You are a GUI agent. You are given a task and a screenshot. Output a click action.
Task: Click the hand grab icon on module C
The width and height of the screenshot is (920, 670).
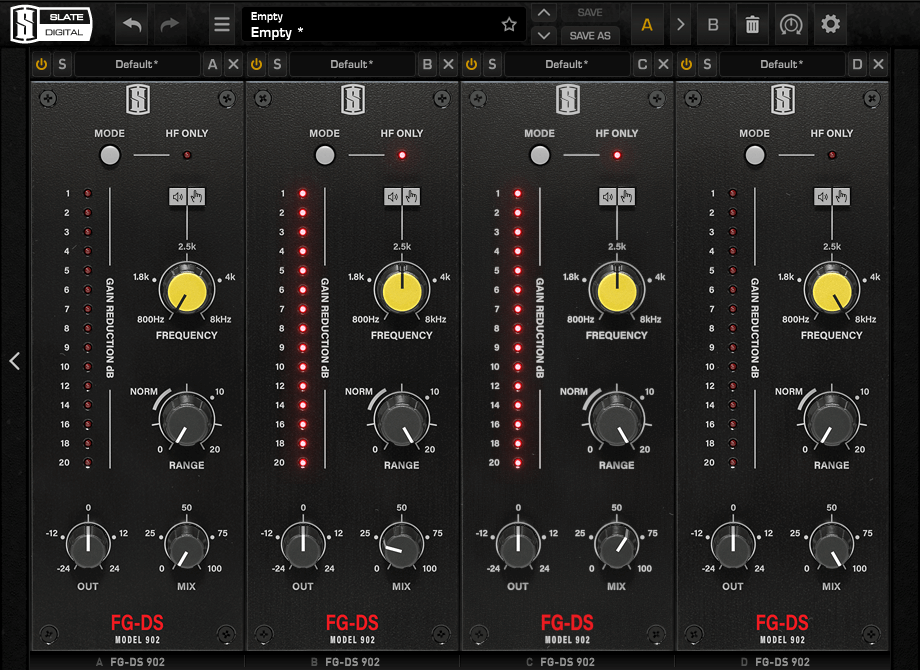tap(625, 195)
